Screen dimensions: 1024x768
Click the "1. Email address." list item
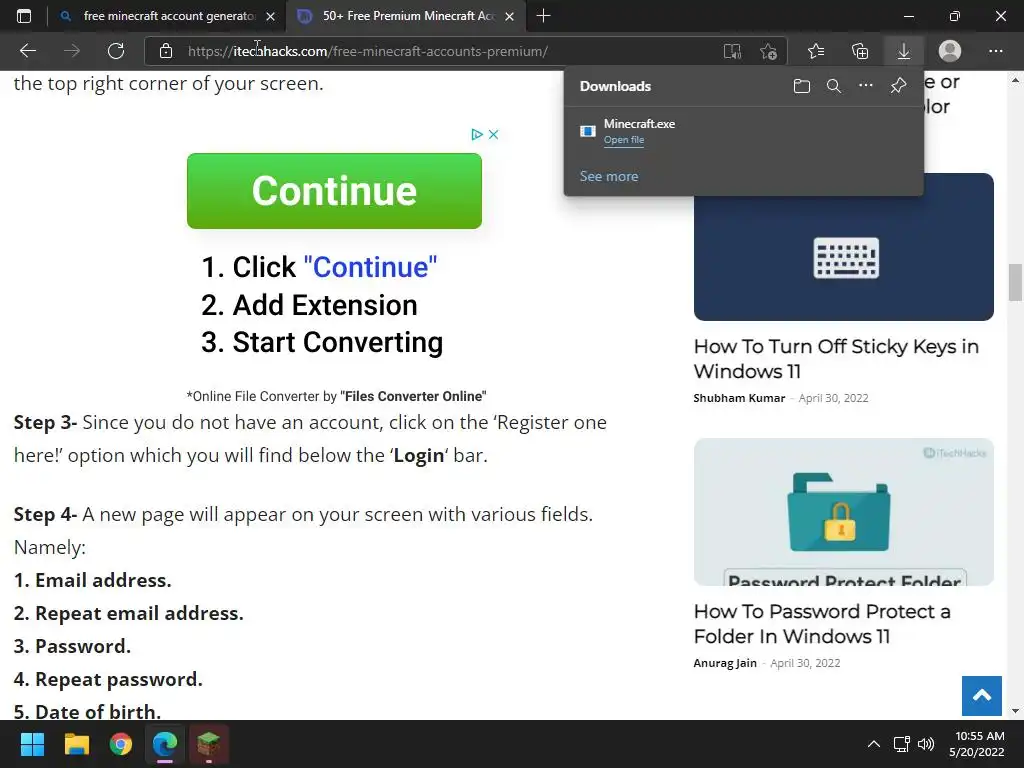(93, 581)
